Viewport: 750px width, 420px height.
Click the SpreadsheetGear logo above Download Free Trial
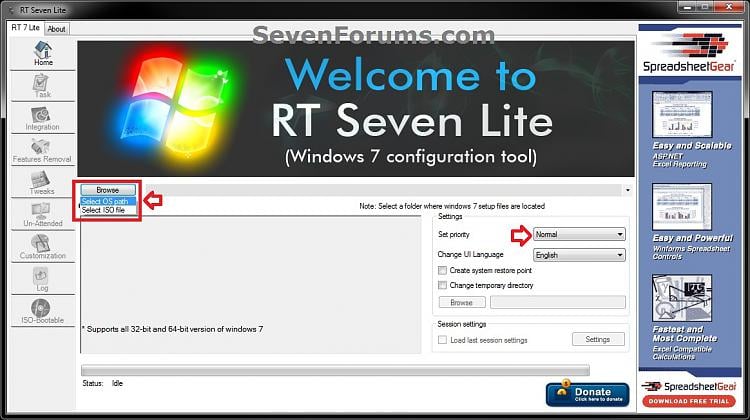coord(689,387)
